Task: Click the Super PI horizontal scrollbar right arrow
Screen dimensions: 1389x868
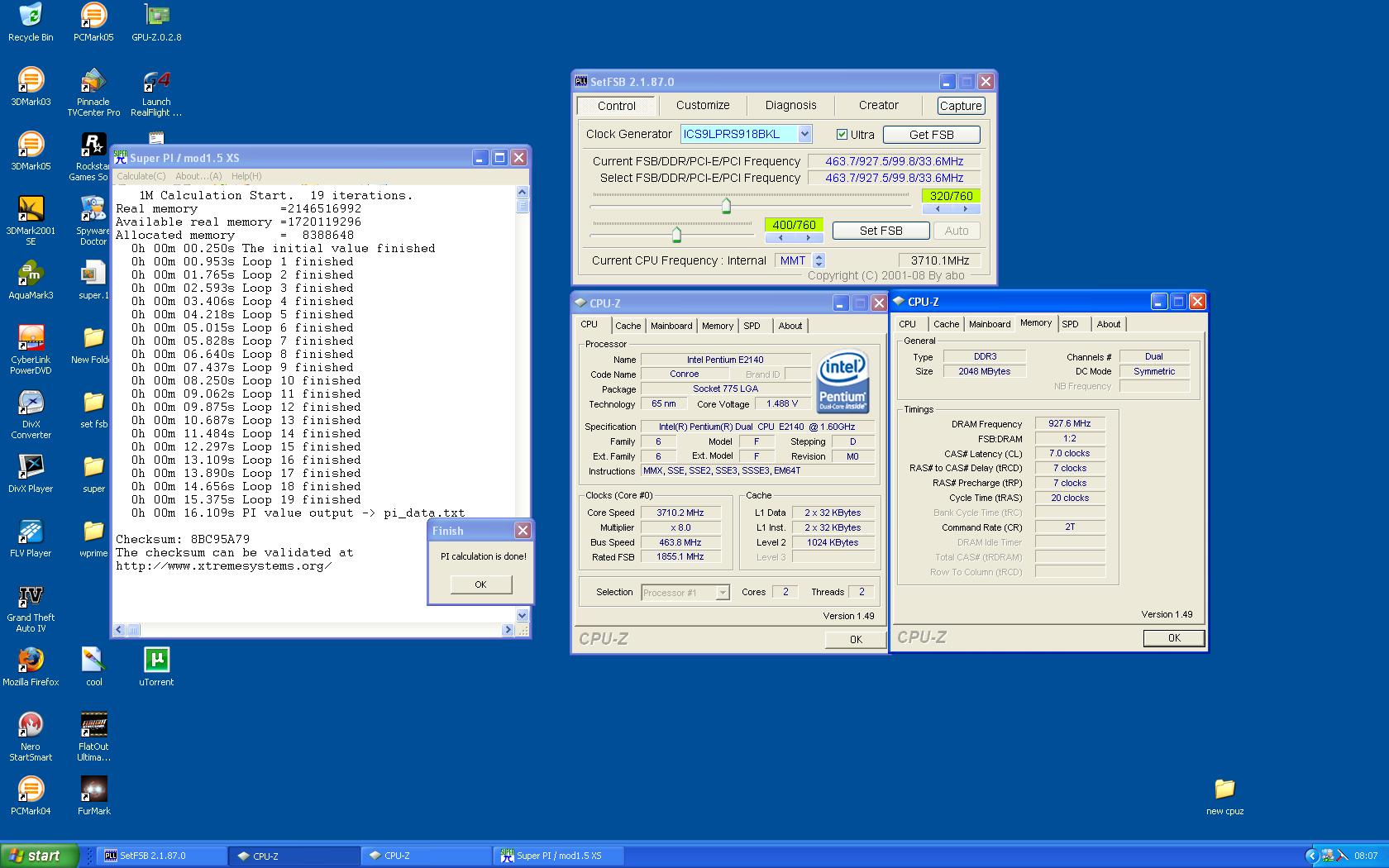Action: pos(508,630)
